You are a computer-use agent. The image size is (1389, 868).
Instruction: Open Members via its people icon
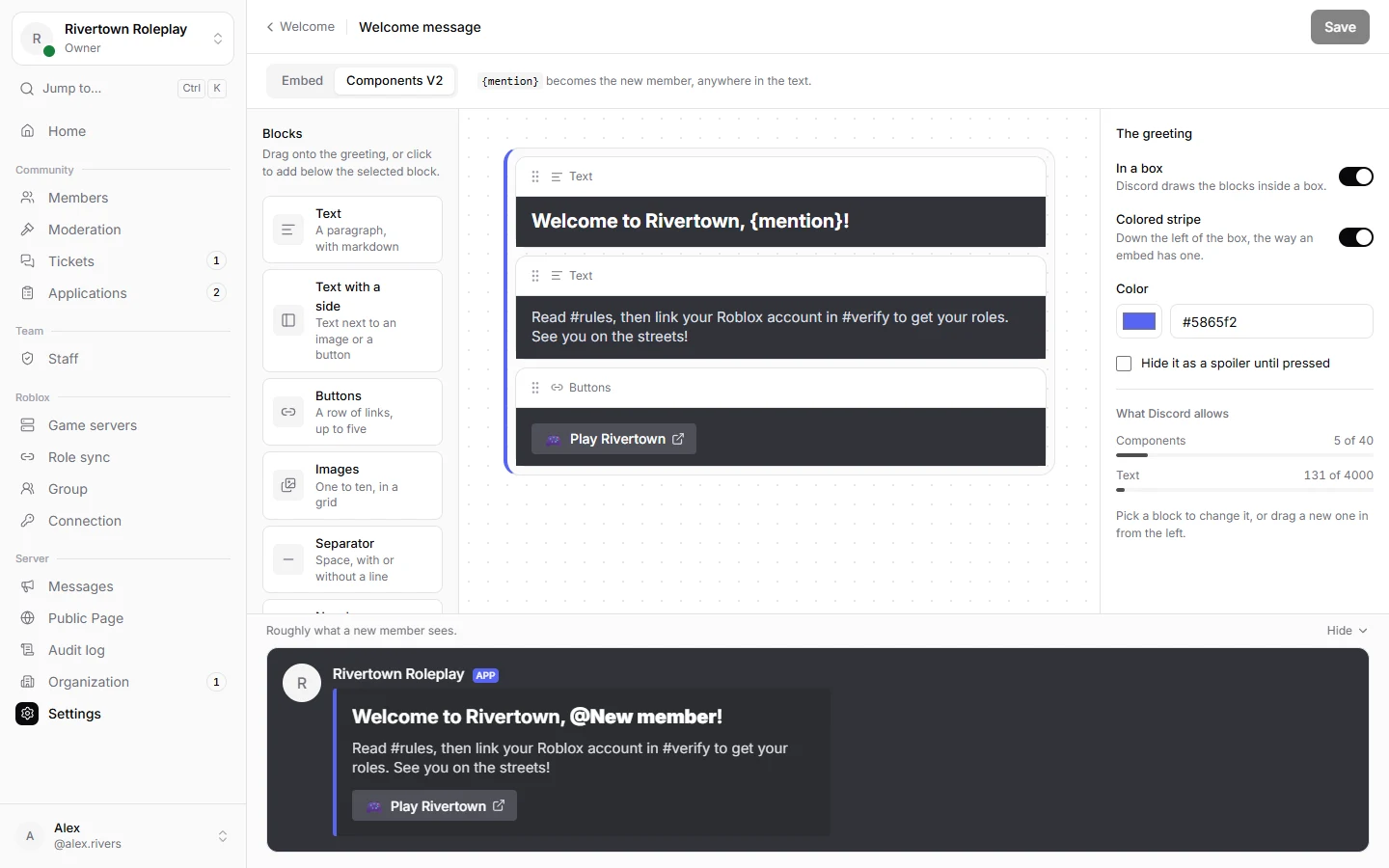pyautogui.click(x=28, y=198)
